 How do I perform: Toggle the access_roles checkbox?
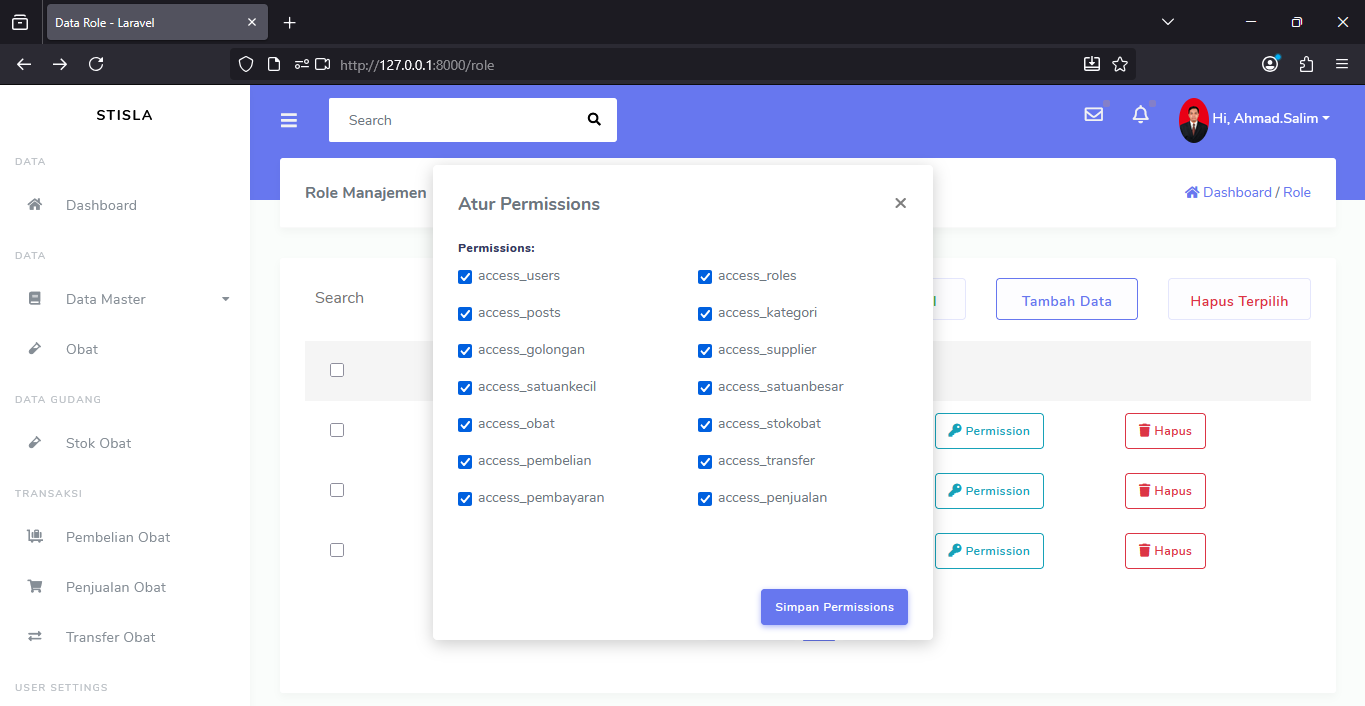tap(705, 277)
